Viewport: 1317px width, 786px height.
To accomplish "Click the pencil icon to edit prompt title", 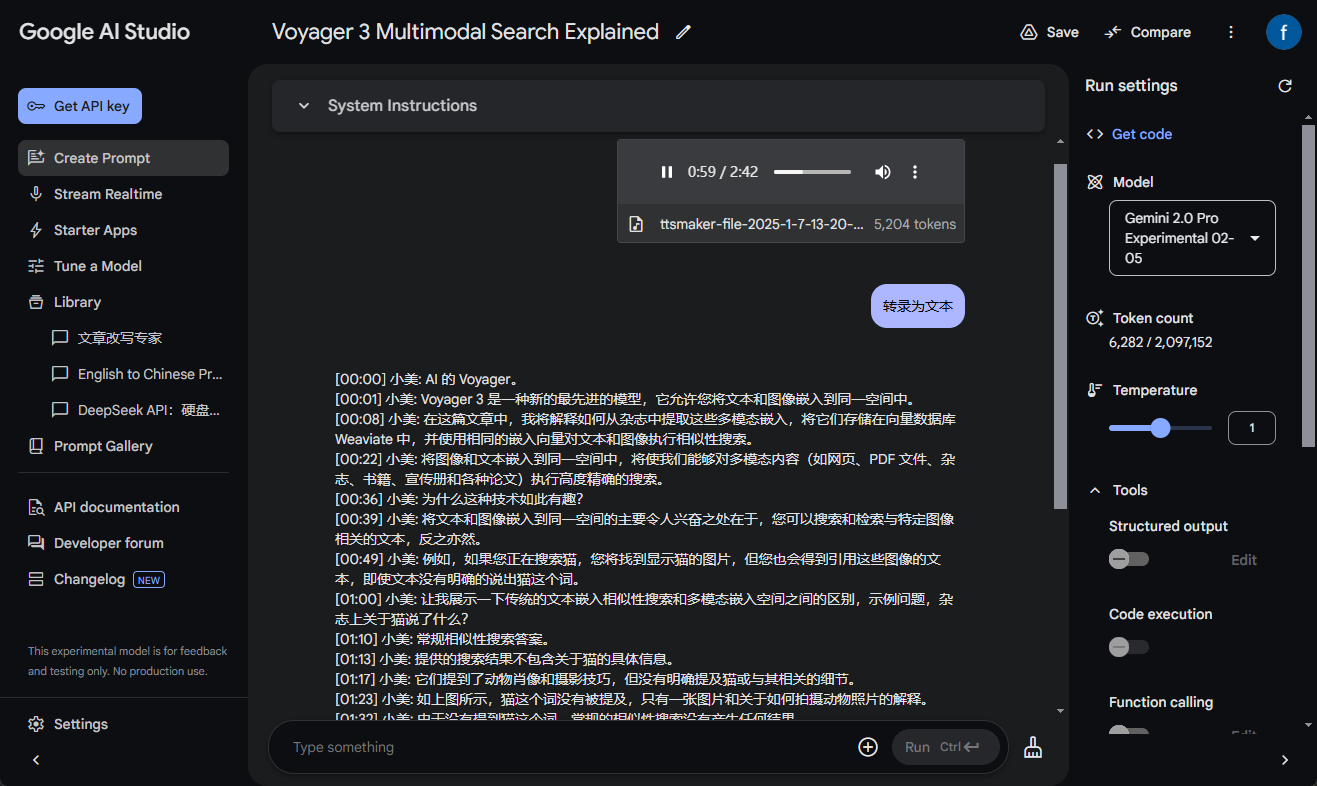I will pyautogui.click(x=683, y=32).
